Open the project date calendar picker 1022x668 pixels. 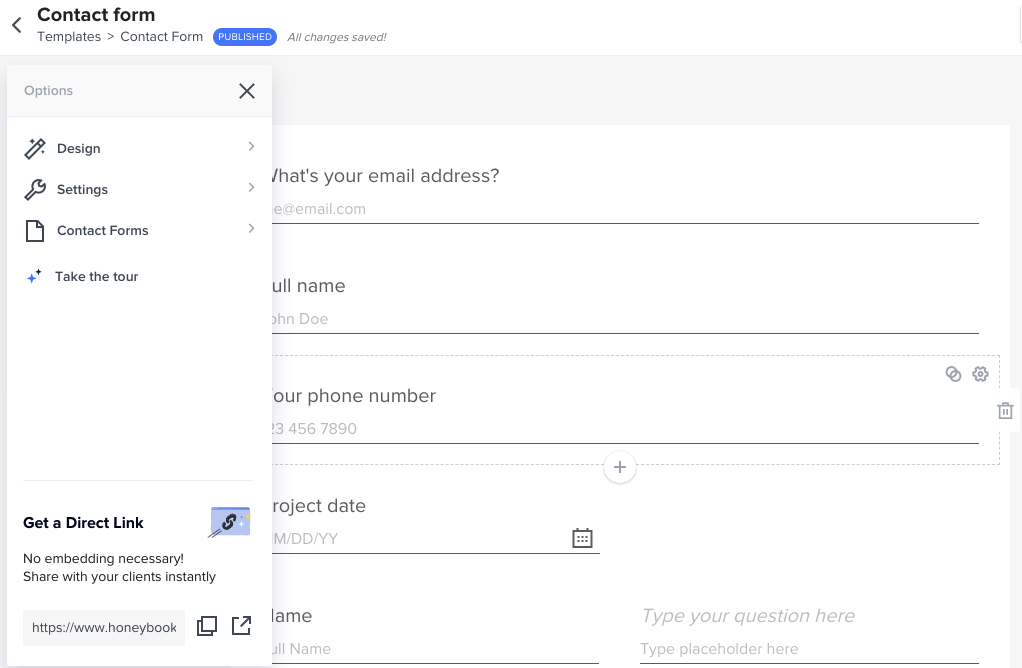(582, 538)
